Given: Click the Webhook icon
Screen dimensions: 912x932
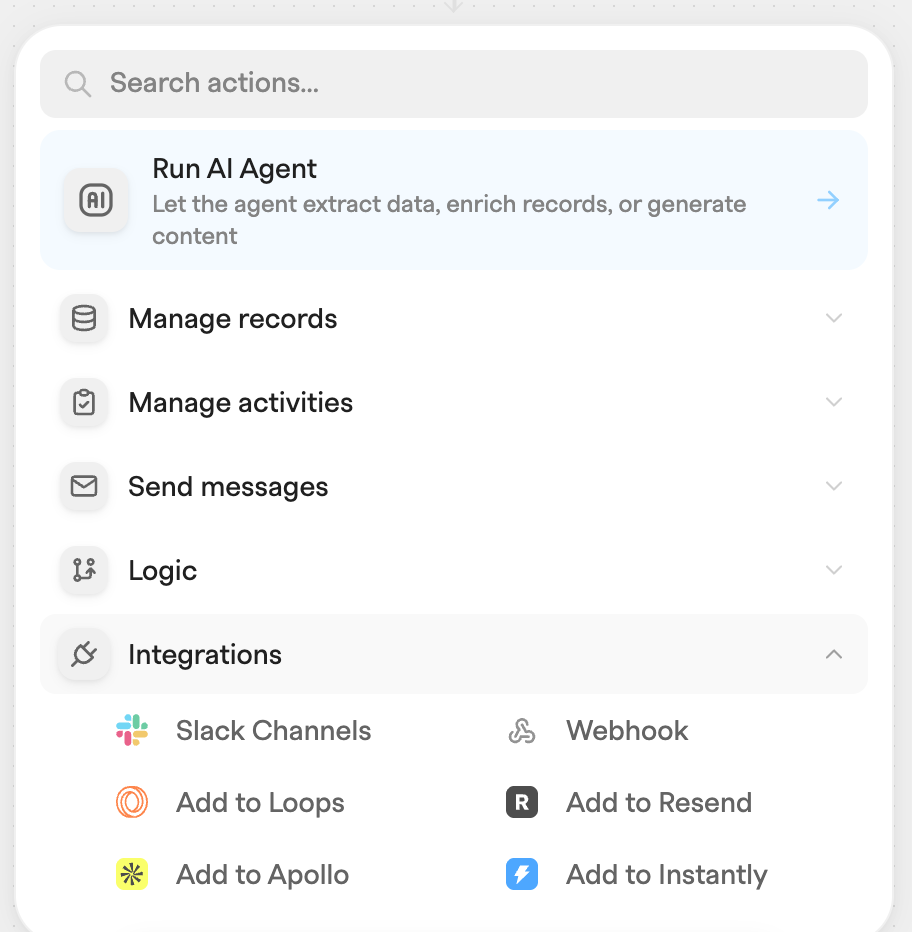Looking at the screenshot, I should (x=522, y=731).
